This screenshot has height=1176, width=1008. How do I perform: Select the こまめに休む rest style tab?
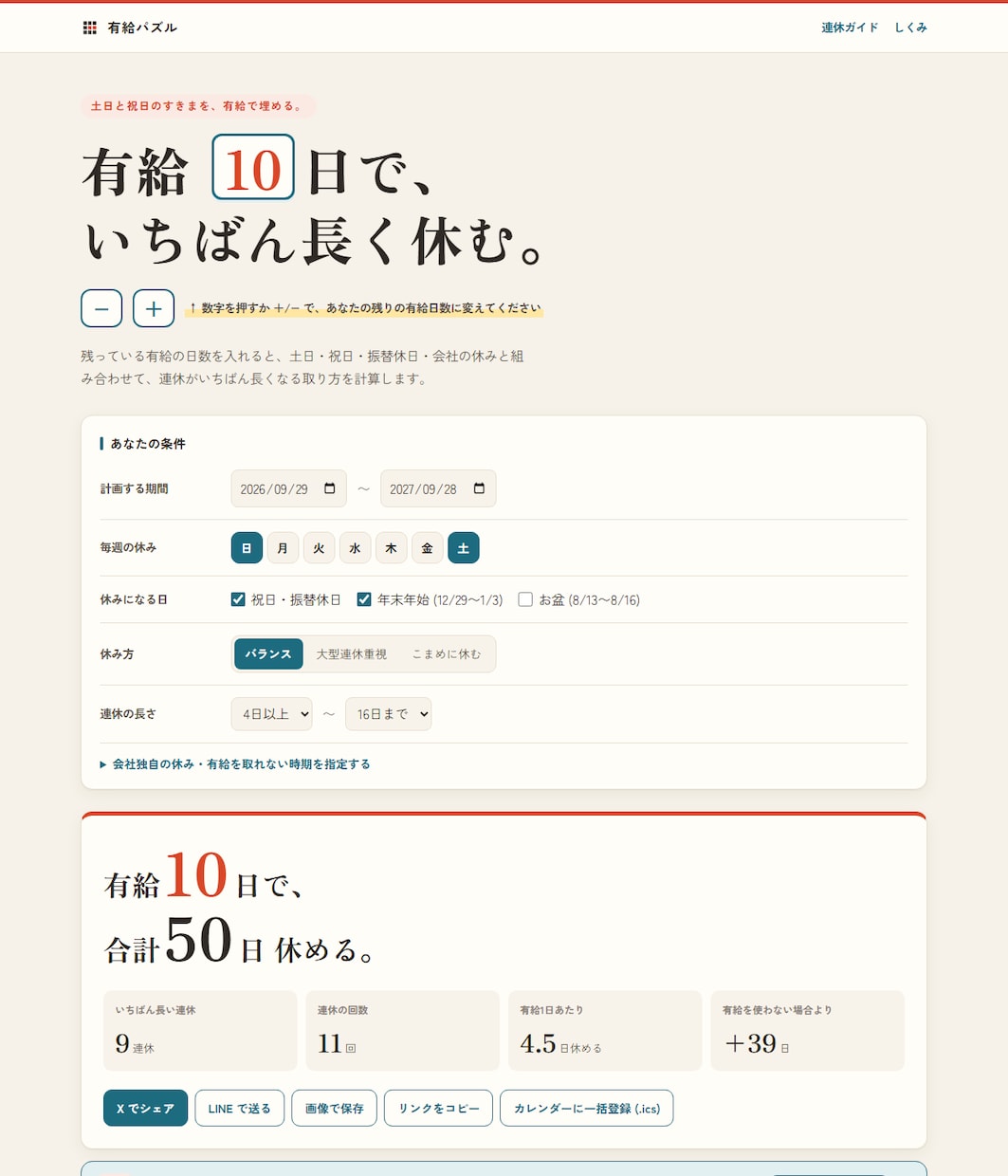(x=447, y=654)
